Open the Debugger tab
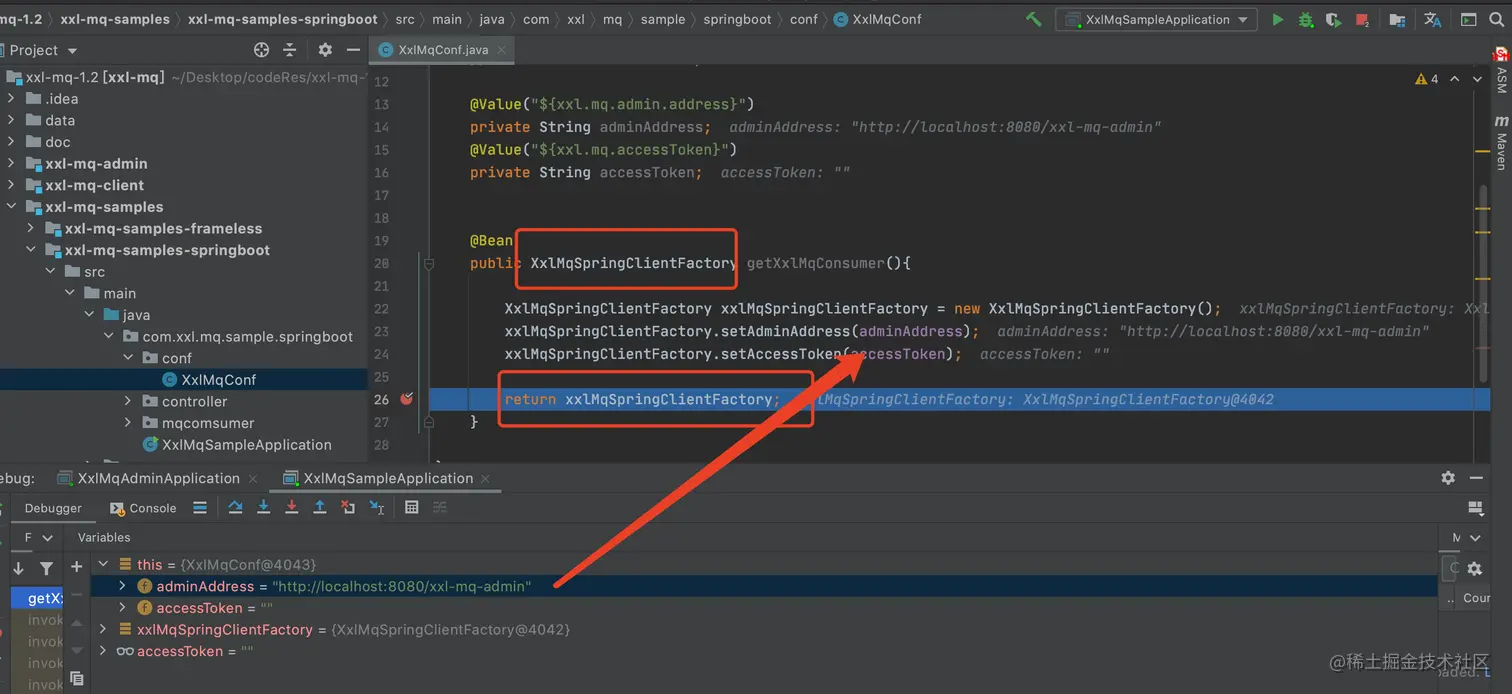The image size is (1512, 694). [53, 508]
